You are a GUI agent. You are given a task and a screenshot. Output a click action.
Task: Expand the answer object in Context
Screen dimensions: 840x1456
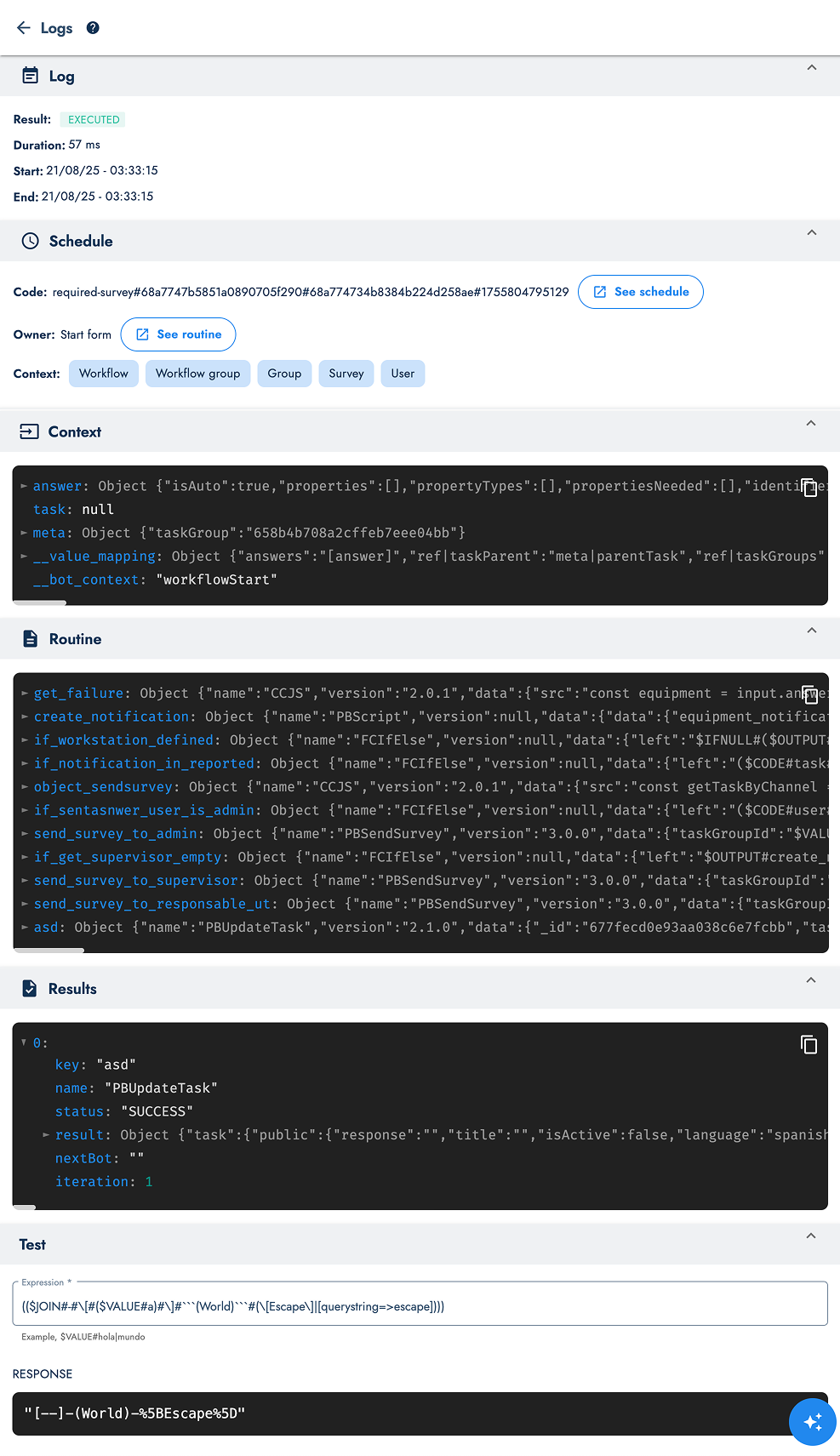(x=24, y=486)
